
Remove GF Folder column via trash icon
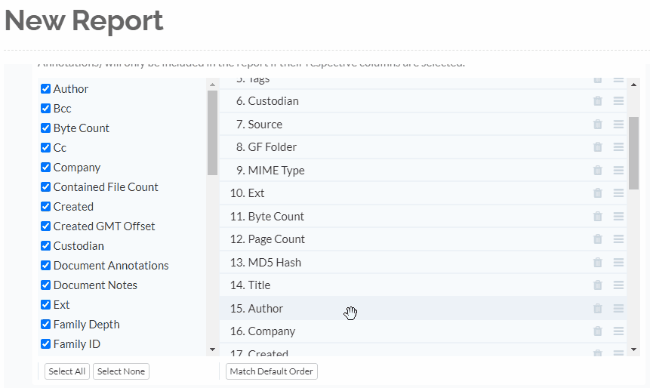click(x=597, y=147)
